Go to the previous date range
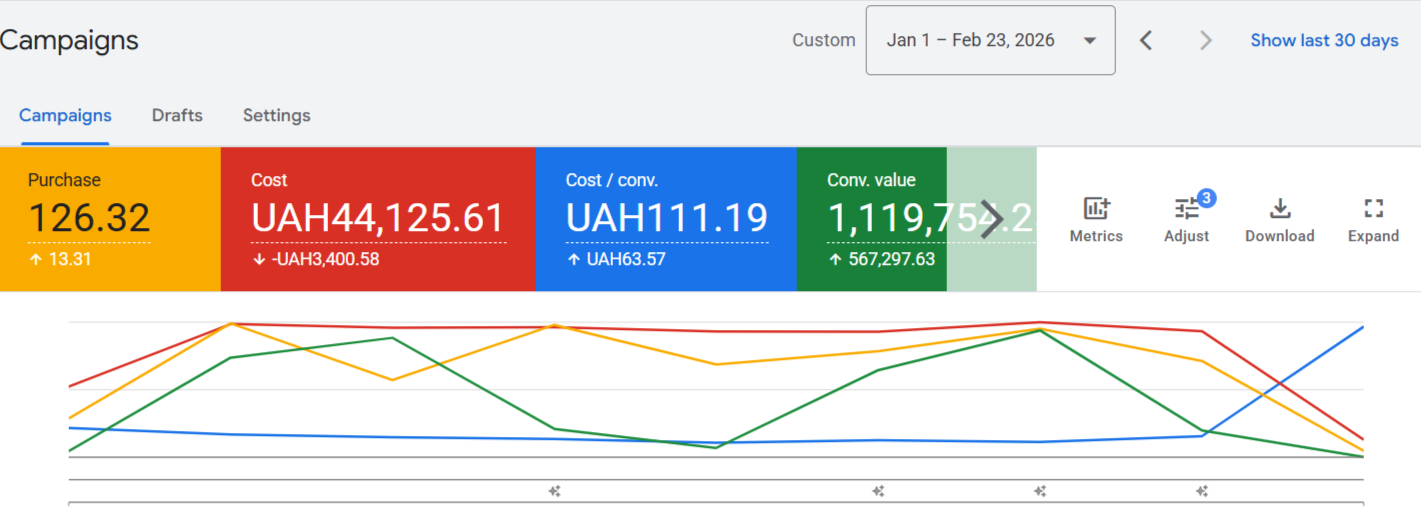The image size is (1421, 508). (1146, 41)
